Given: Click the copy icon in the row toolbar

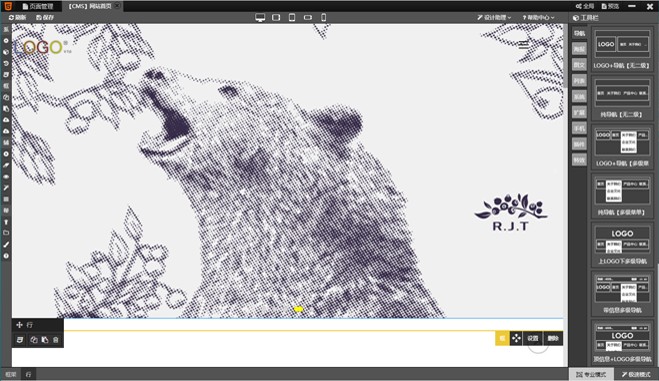Looking at the screenshot, I should point(34,340).
